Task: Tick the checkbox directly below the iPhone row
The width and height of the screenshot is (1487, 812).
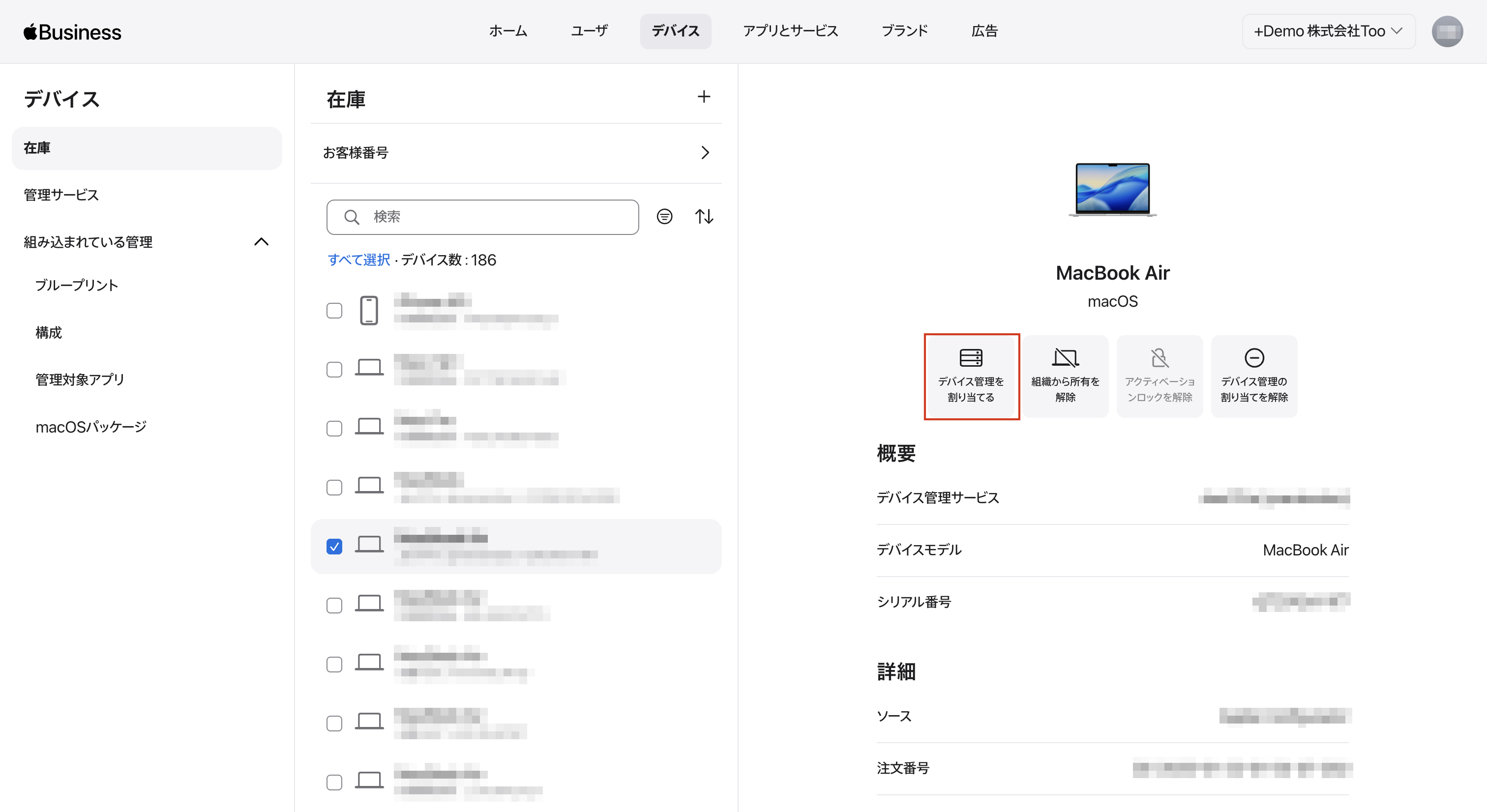Action: [334, 369]
